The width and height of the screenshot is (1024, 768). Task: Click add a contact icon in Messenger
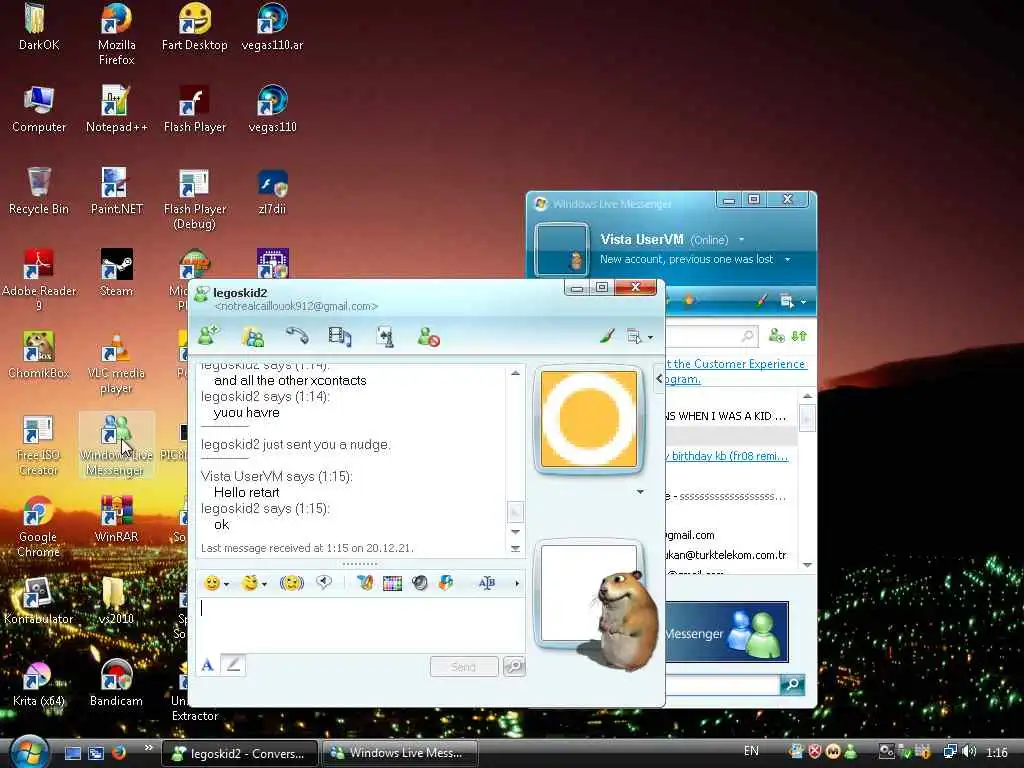click(x=776, y=336)
